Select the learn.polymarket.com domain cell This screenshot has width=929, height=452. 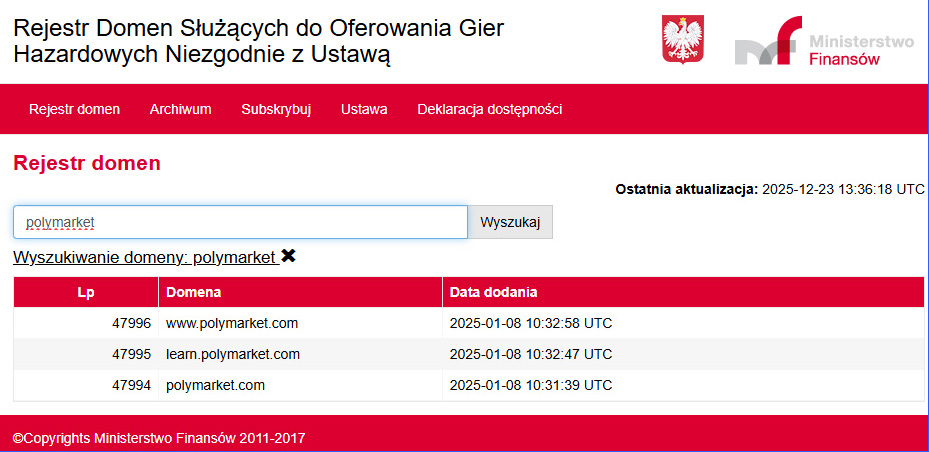(x=300, y=354)
